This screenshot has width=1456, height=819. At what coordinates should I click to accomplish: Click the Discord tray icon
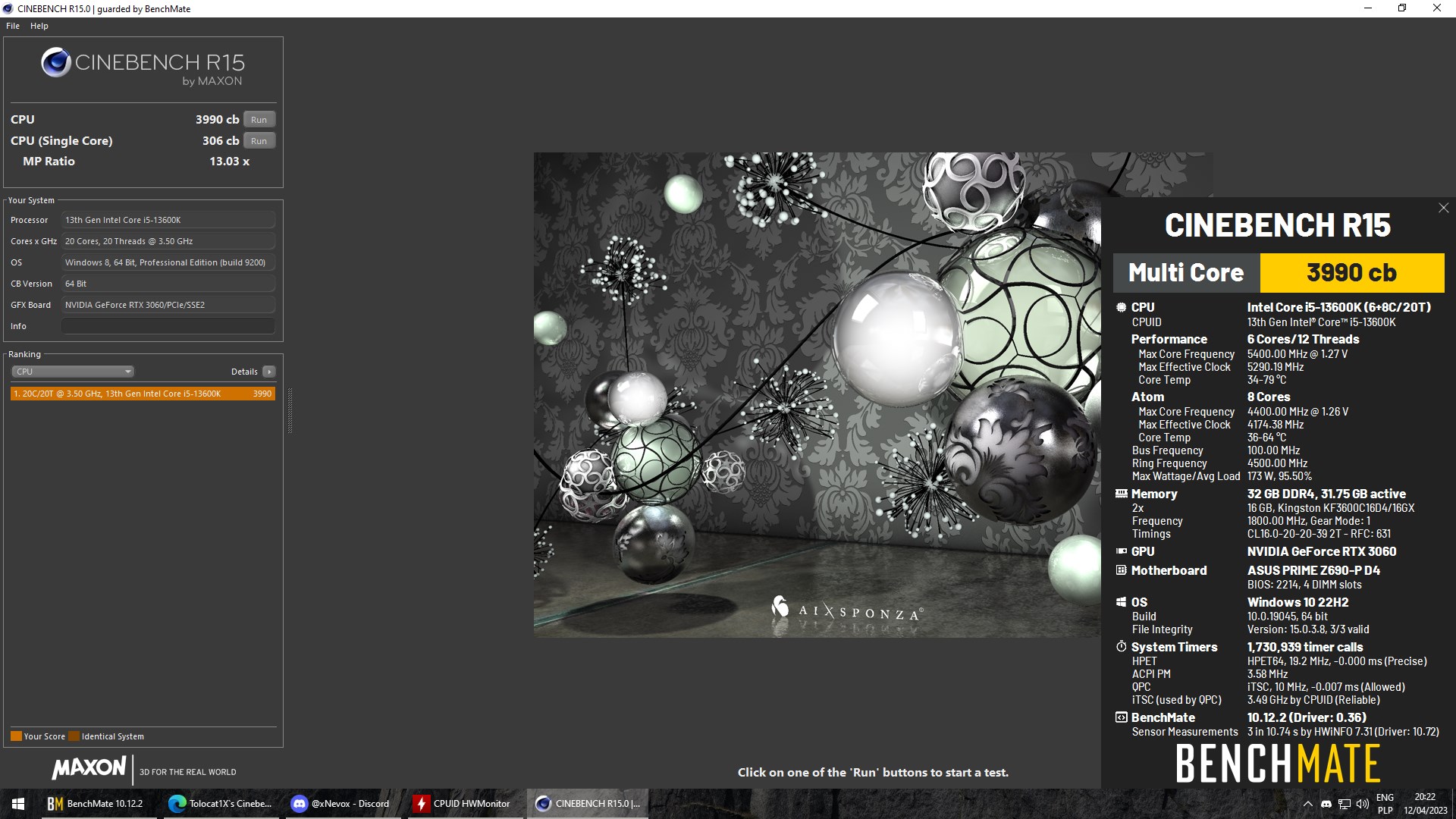click(x=1326, y=804)
